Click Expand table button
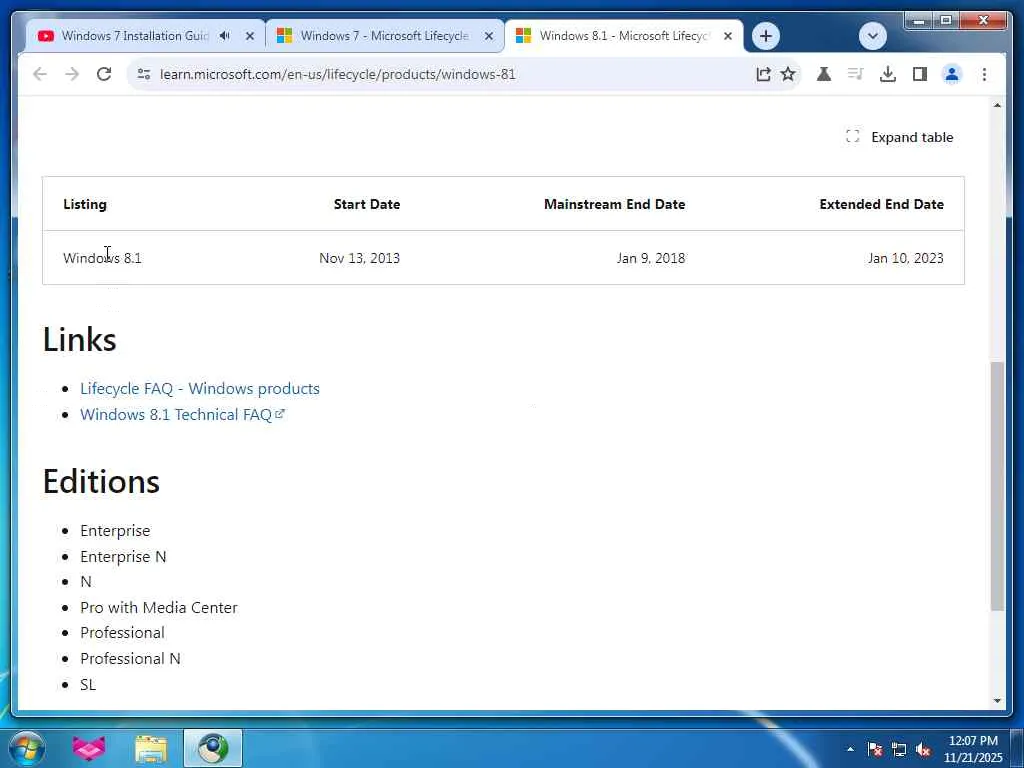1024x768 pixels. pyautogui.click(x=899, y=137)
